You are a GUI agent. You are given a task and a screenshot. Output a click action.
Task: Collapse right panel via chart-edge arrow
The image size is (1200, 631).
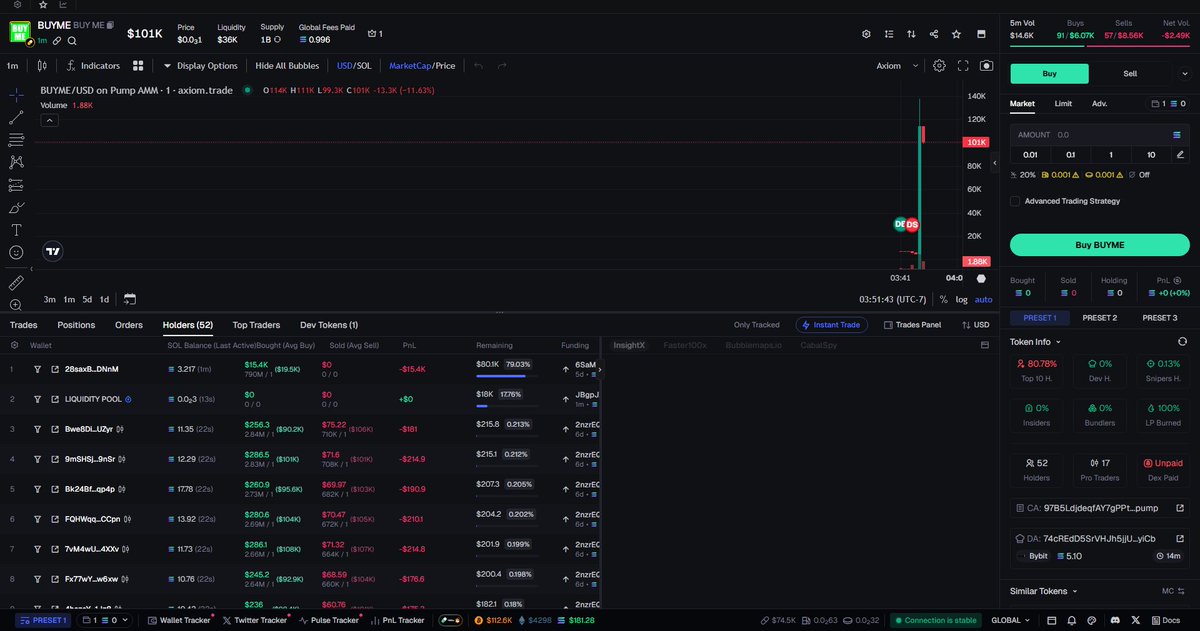[x=995, y=162]
